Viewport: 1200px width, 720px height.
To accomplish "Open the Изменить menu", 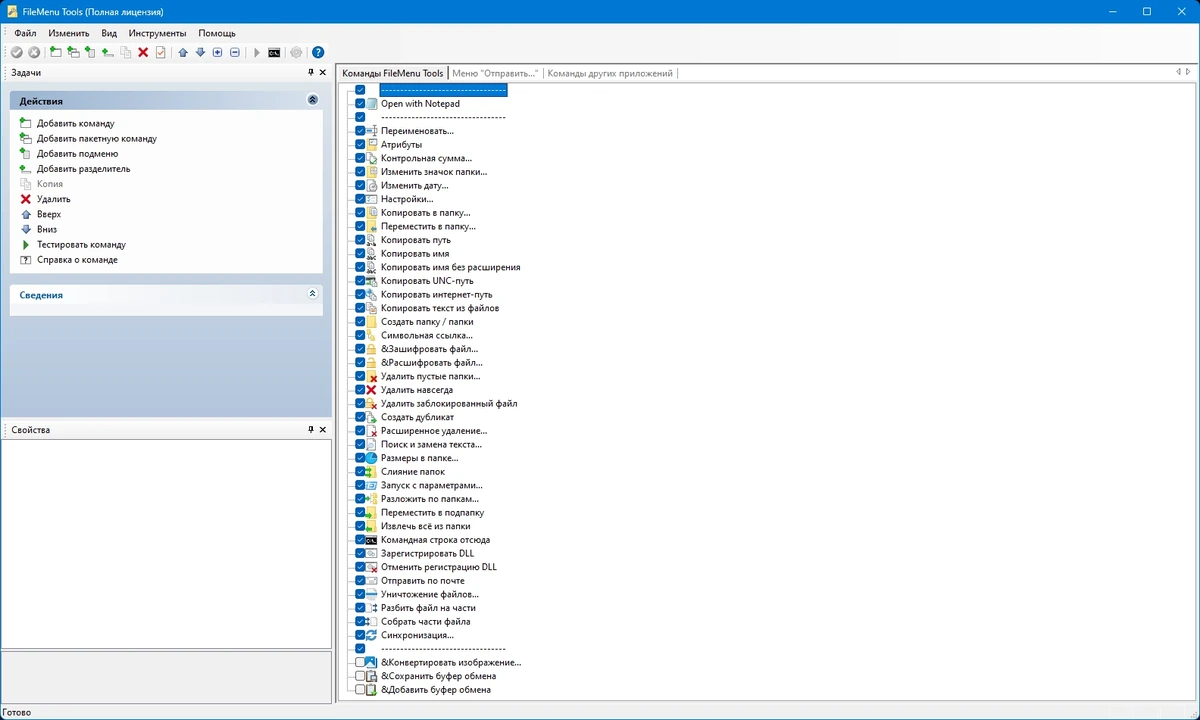I will [x=69, y=33].
